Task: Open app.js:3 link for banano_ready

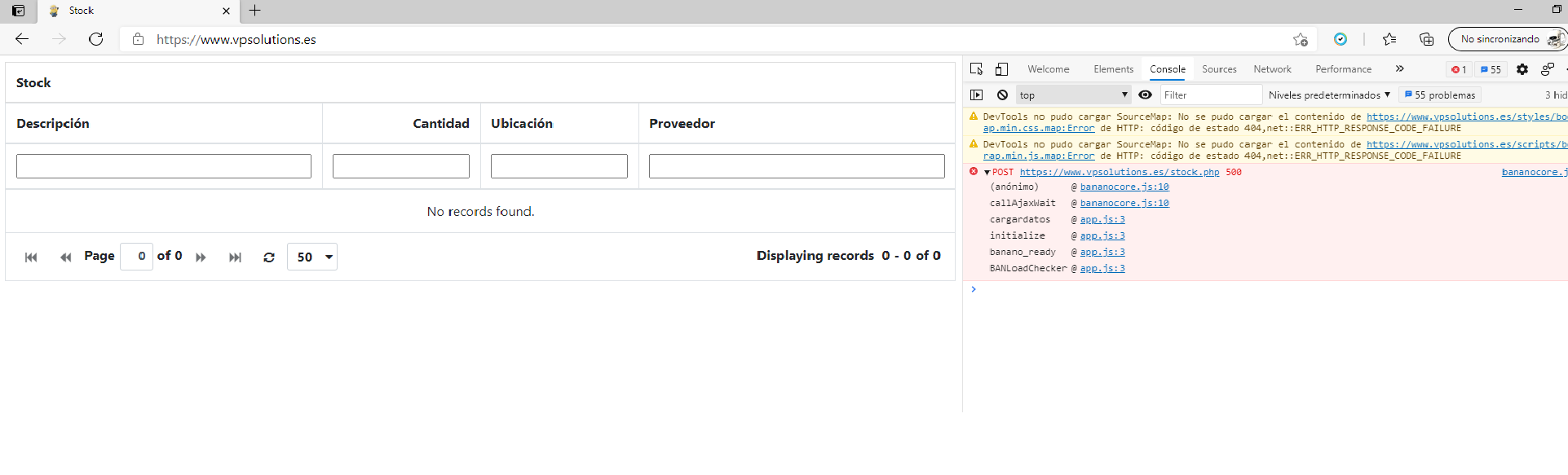Action: coord(1102,253)
